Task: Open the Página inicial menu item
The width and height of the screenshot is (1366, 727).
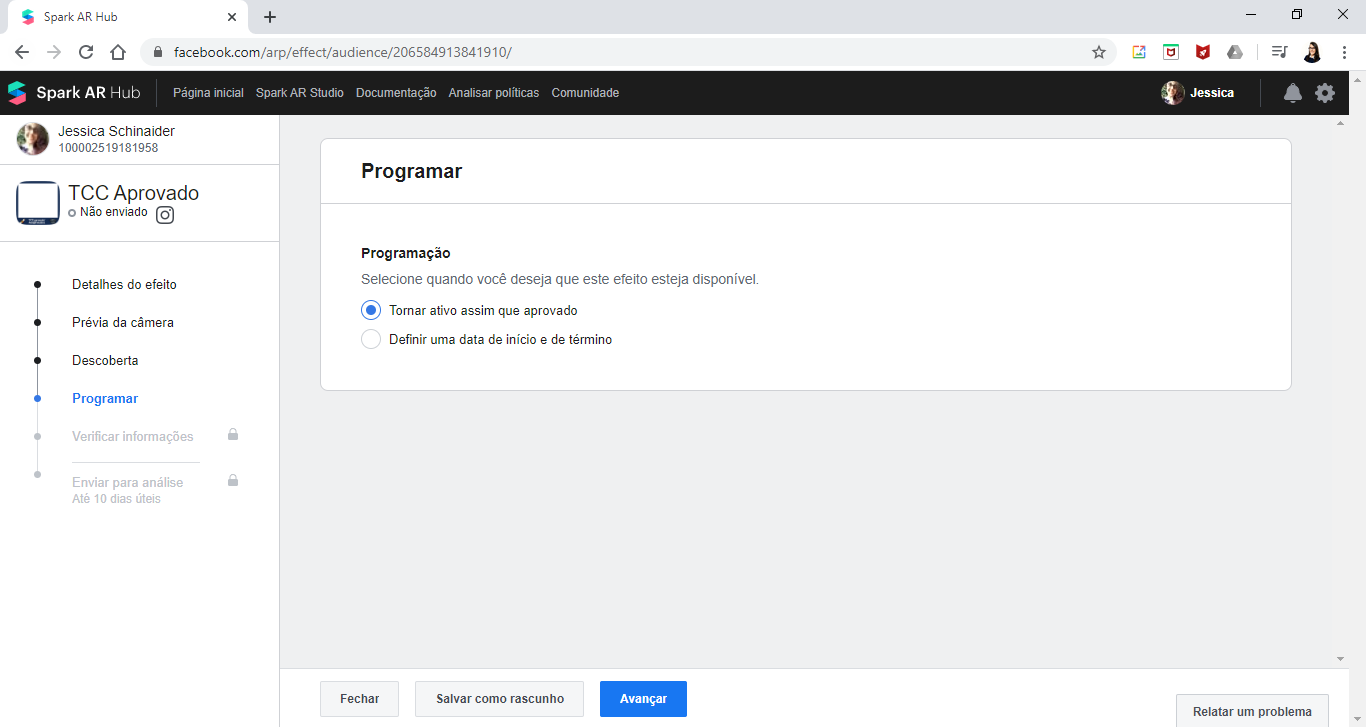Action: coord(208,93)
